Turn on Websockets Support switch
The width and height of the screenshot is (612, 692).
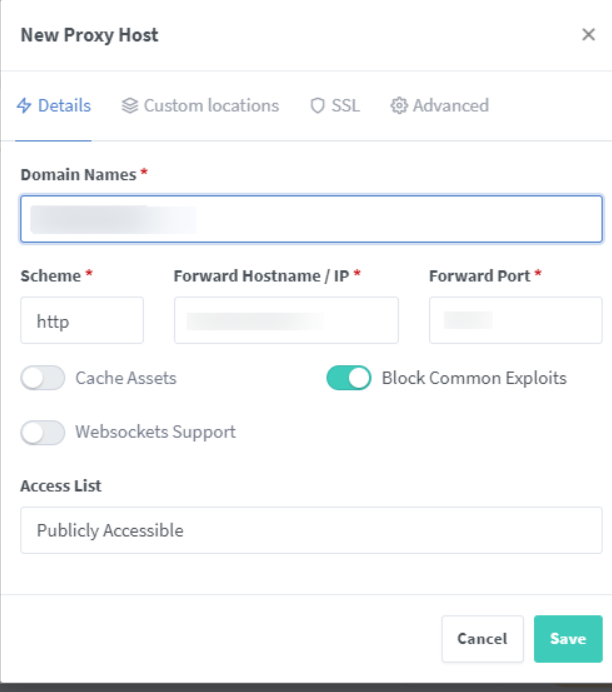tap(43, 432)
